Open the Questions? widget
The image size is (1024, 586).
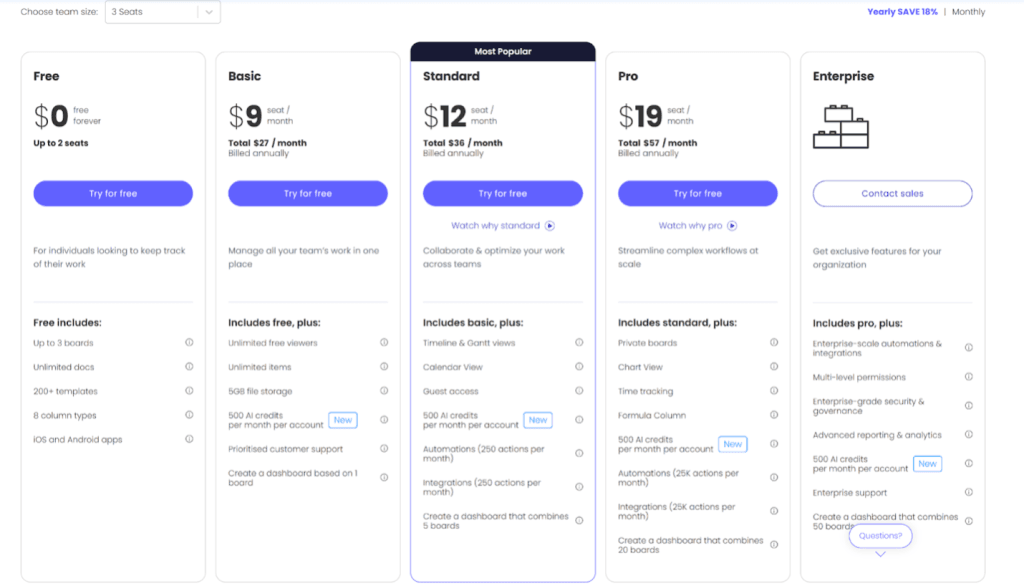880,536
